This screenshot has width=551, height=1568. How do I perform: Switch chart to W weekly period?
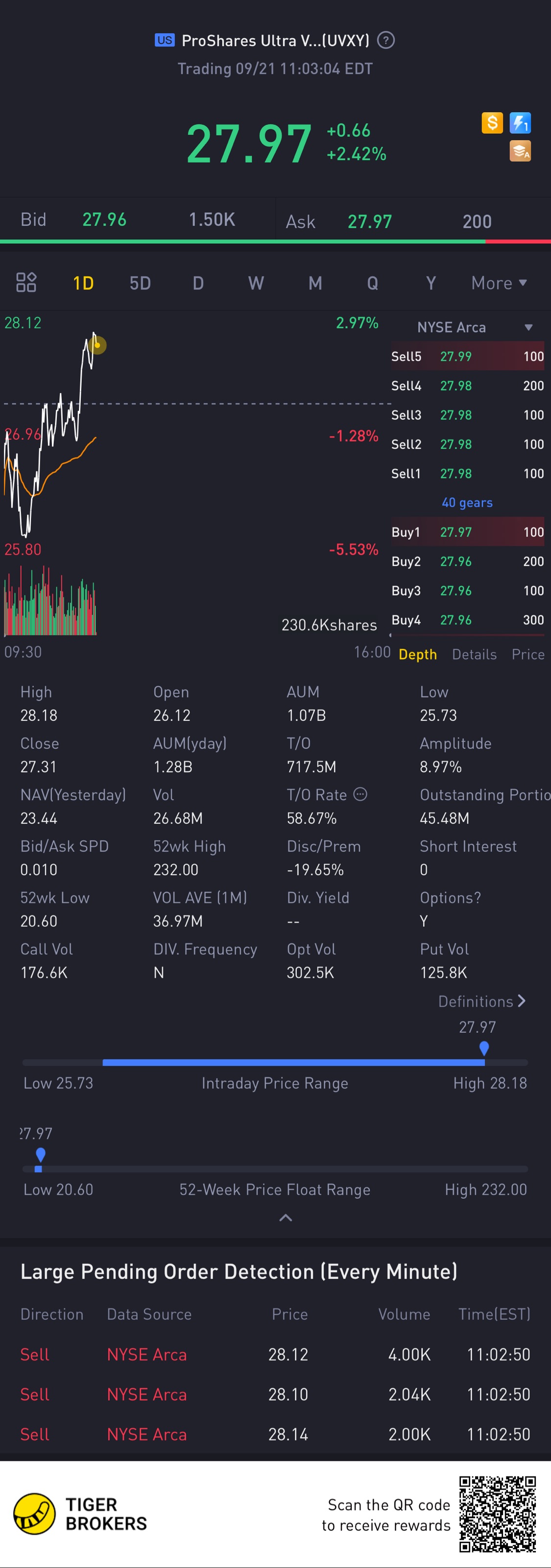pyautogui.click(x=256, y=283)
